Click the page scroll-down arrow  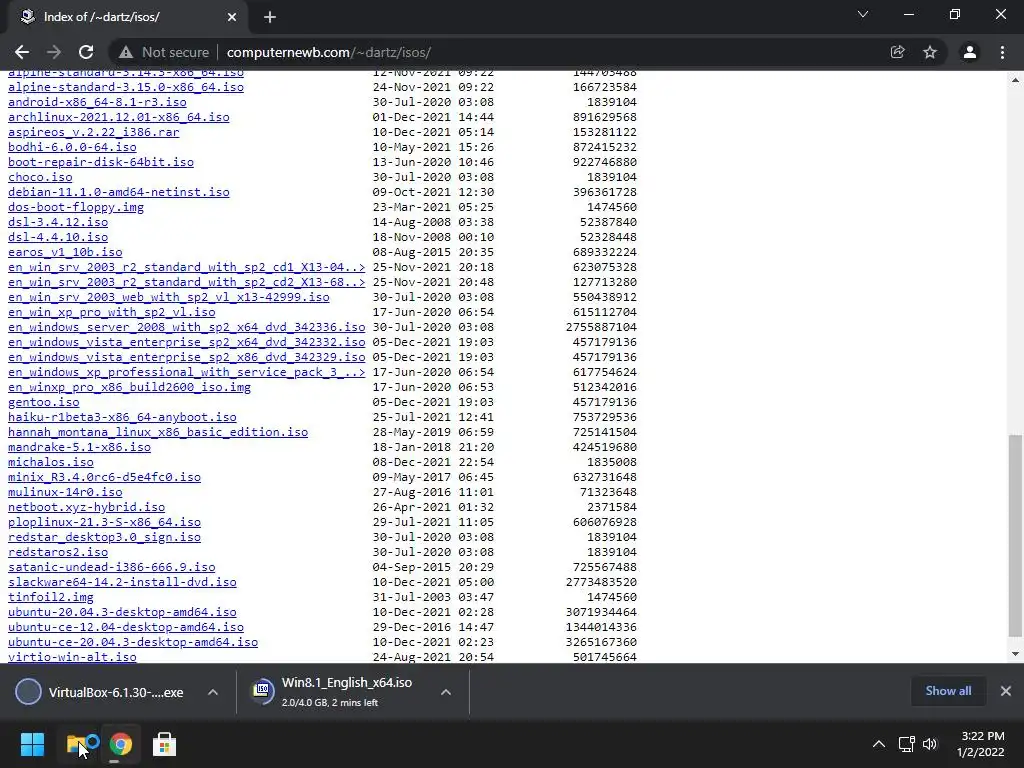(x=1015, y=654)
